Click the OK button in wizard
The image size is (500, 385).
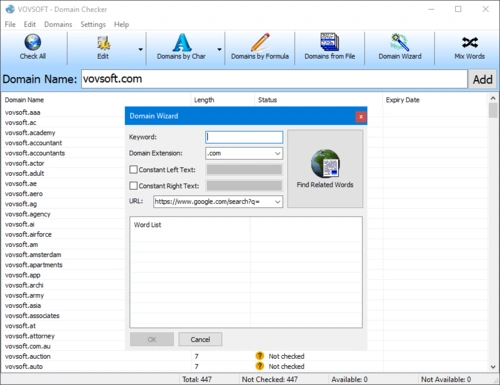152,339
